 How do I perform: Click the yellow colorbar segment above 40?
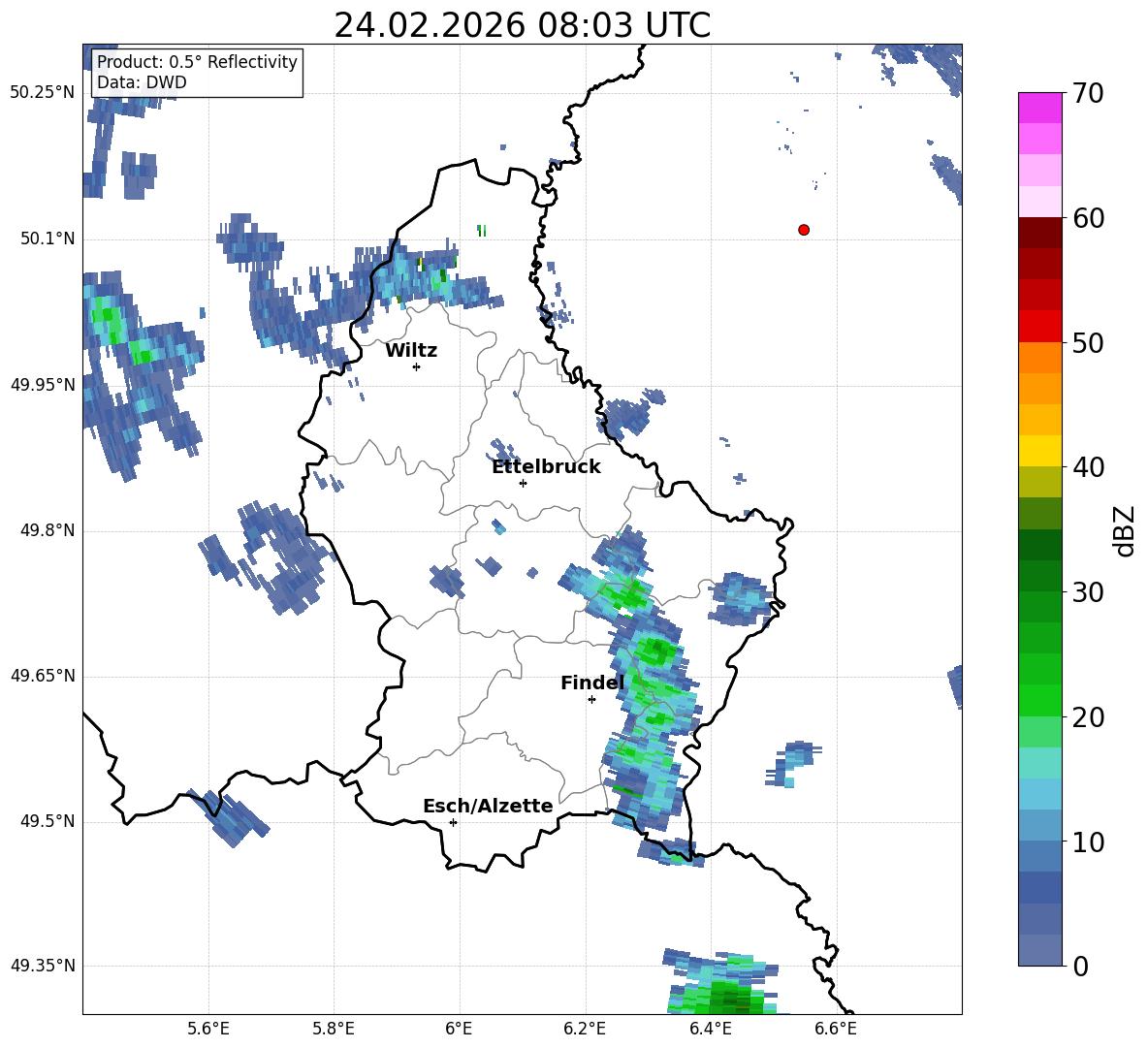point(1039,451)
